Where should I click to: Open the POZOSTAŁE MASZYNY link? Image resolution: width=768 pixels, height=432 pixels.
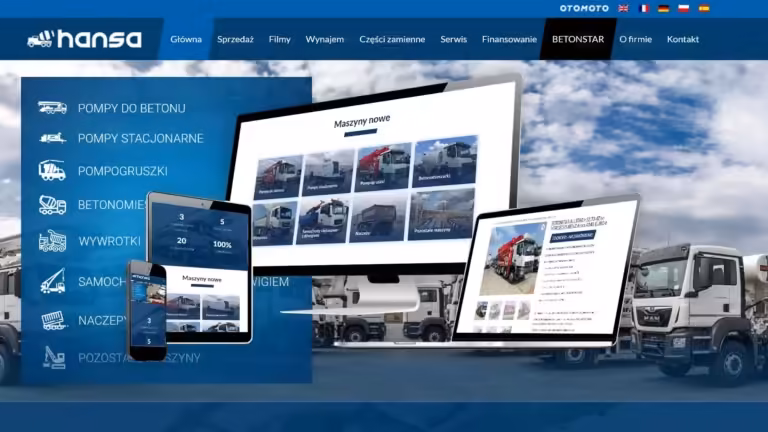click(x=139, y=358)
